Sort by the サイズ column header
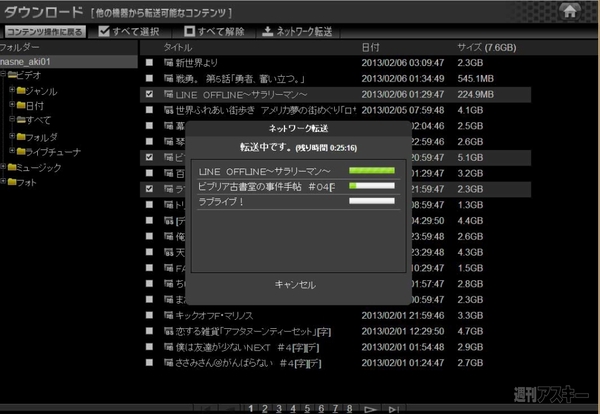 pos(487,47)
